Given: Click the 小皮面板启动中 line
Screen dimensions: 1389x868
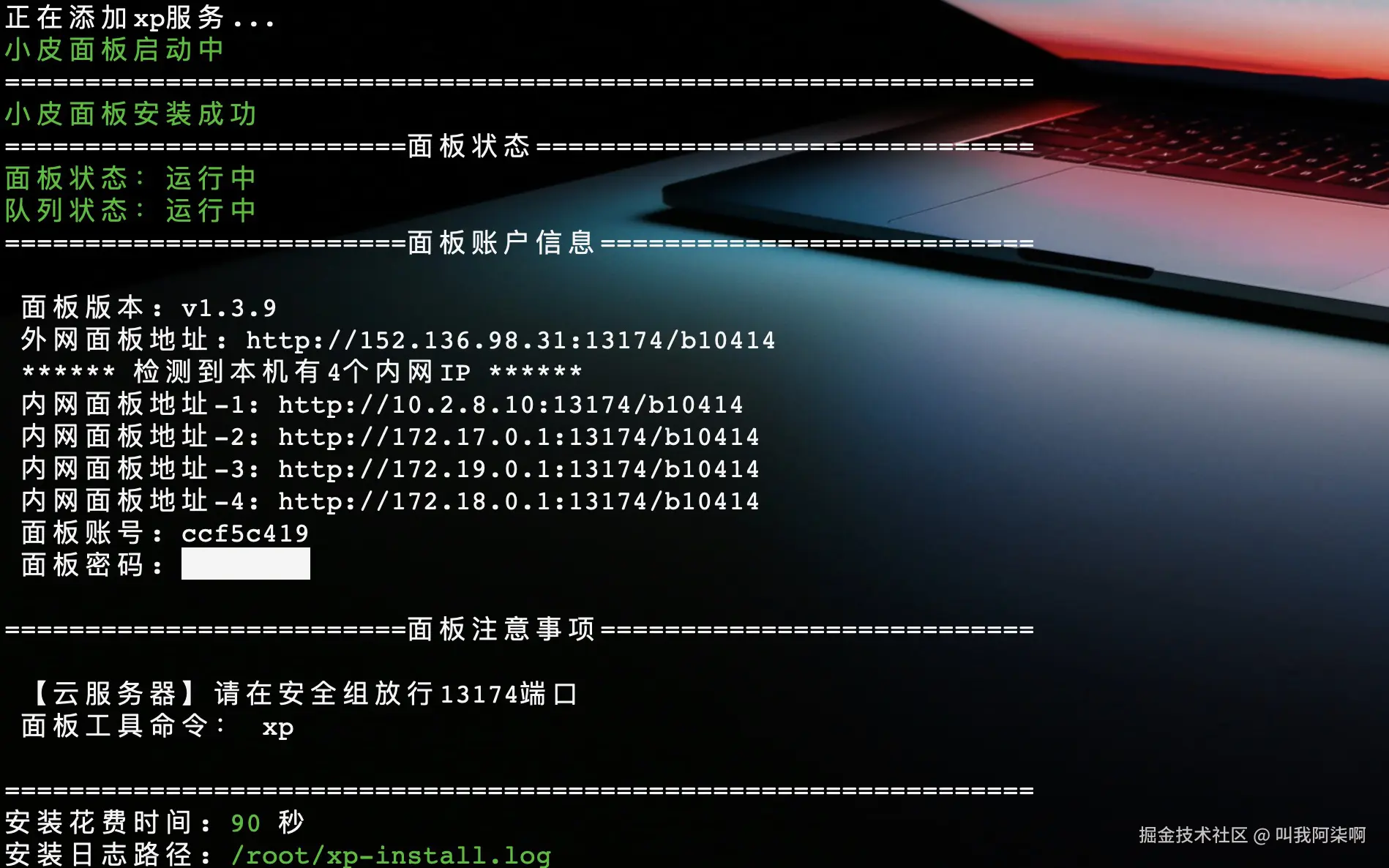Looking at the screenshot, I should (114, 49).
